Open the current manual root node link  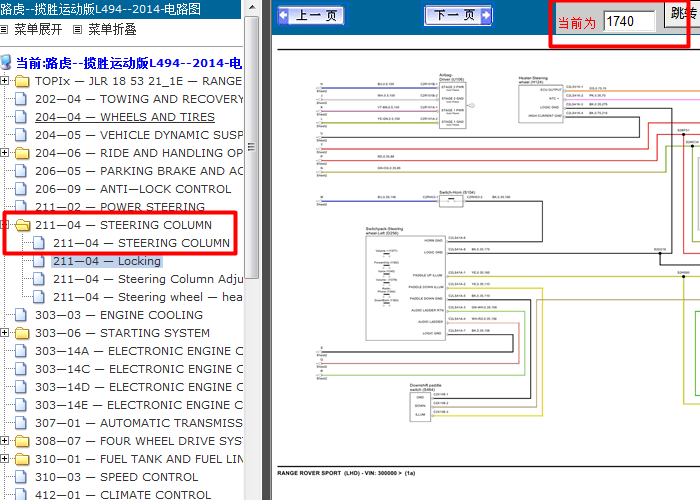pos(129,63)
